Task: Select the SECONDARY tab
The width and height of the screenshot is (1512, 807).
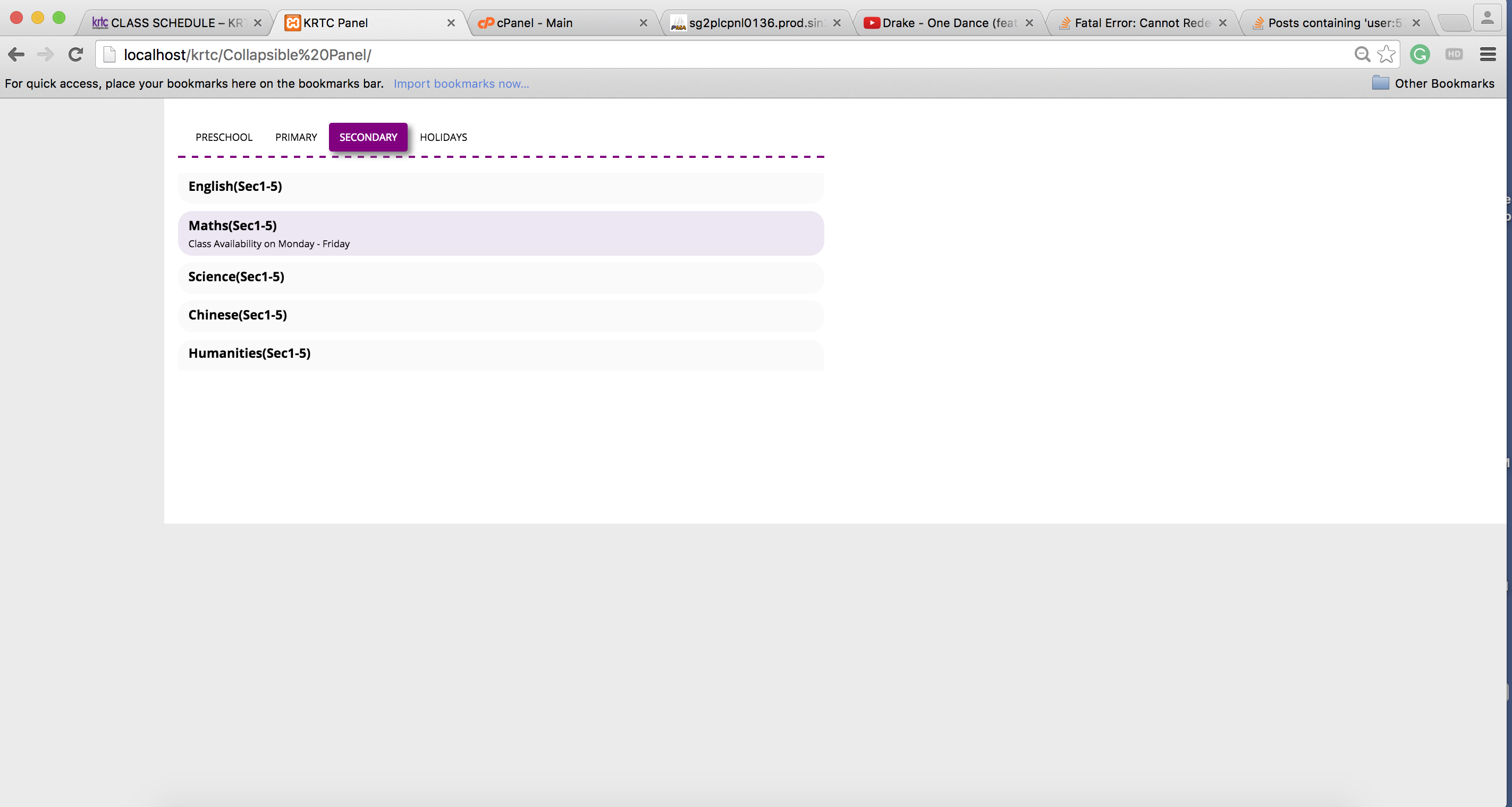Action: tap(368, 137)
